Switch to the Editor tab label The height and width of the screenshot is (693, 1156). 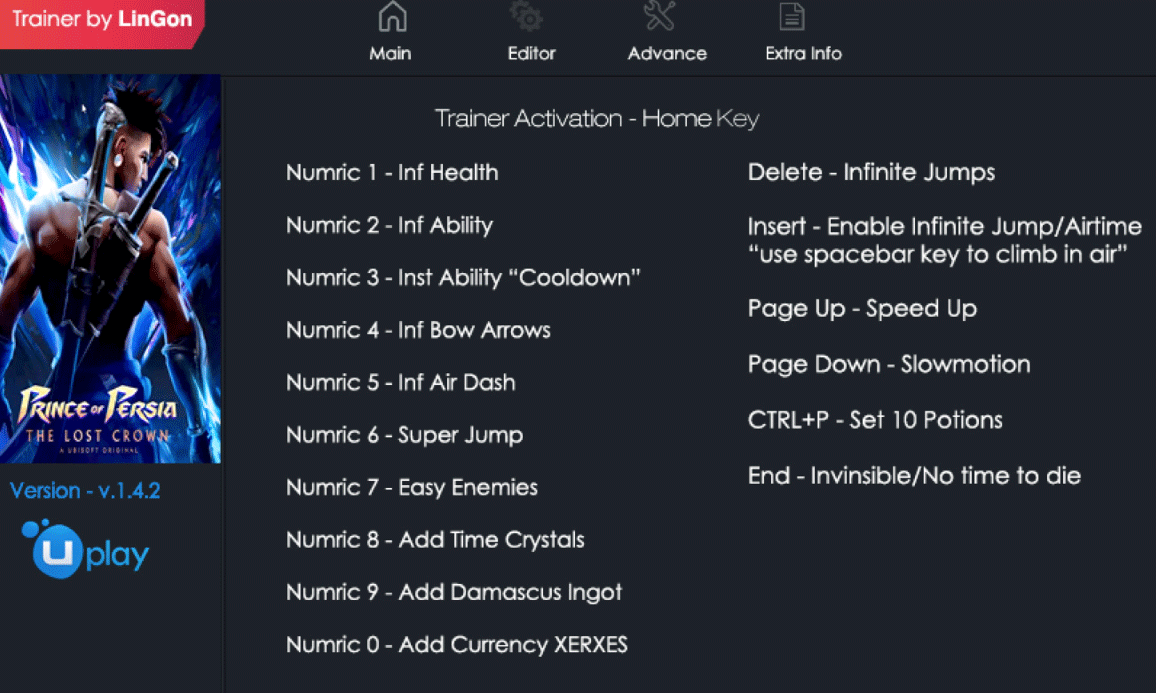[531, 54]
